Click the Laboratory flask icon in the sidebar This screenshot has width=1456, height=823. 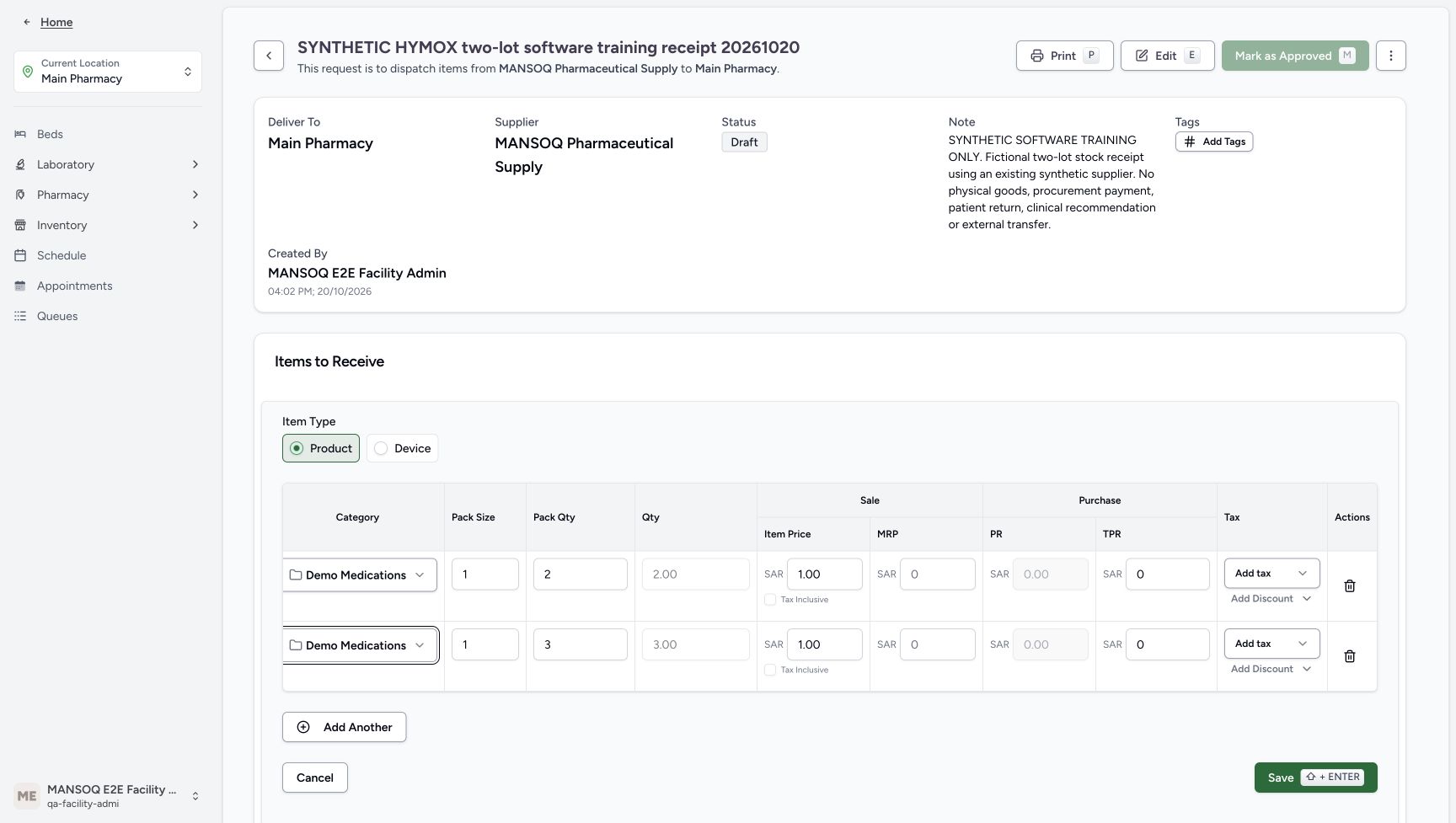pyautogui.click(x=20, y=164)
